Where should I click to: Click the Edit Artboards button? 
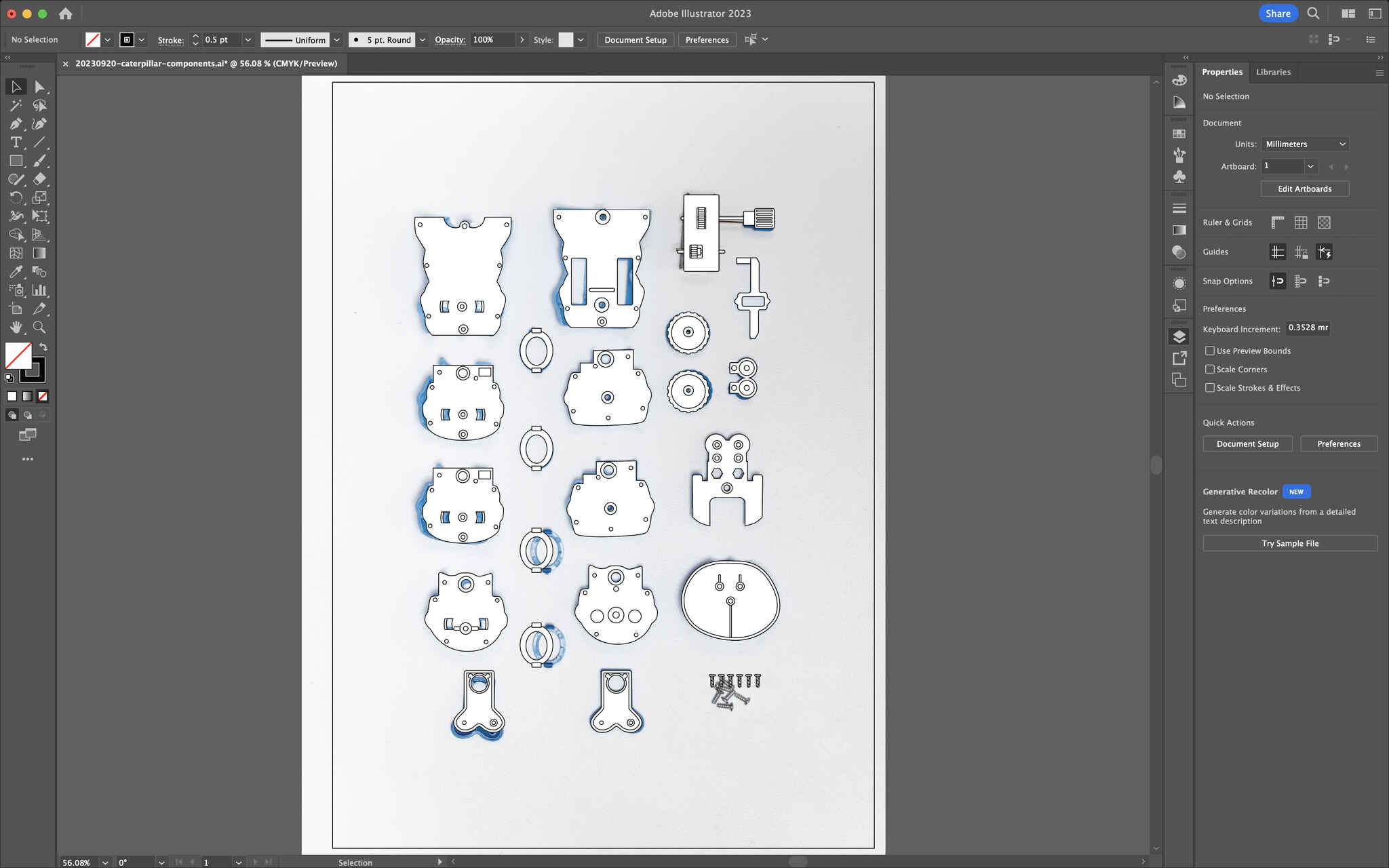1304,189
